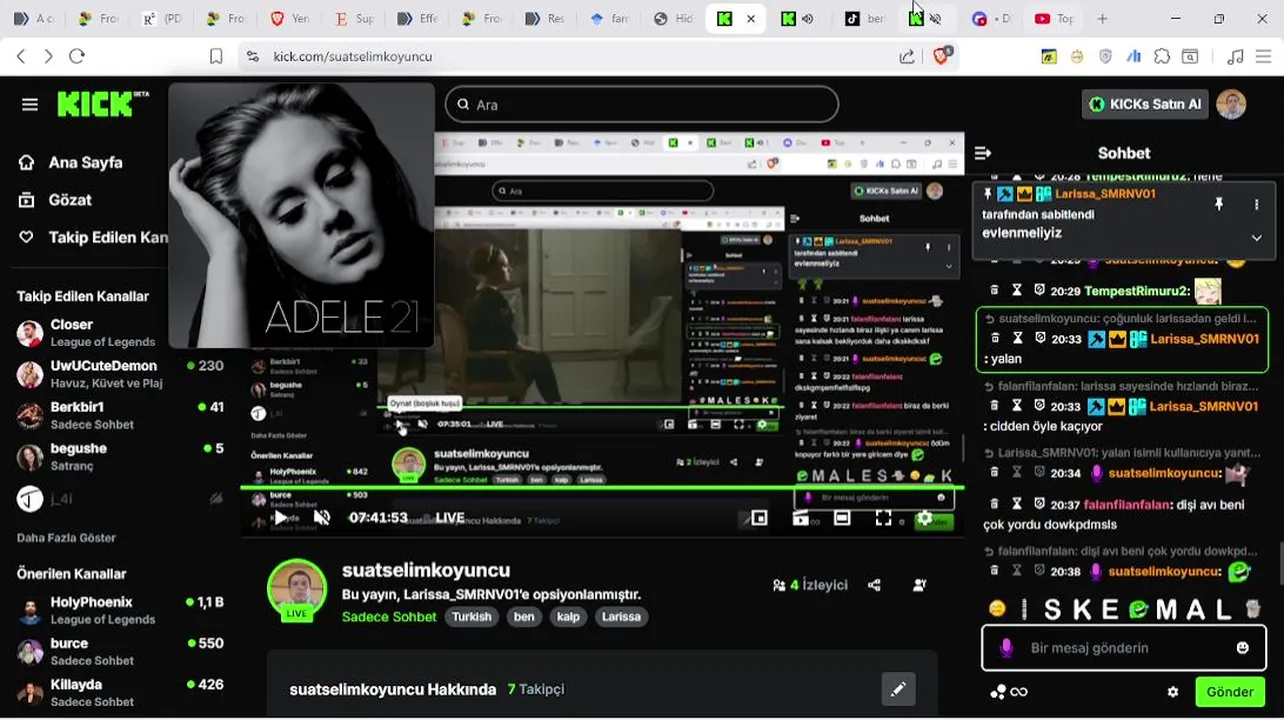Open the hamburger menu next to KICK logo
The height and width of the screenshot is (720, 1284).
(x=30, y=105)
